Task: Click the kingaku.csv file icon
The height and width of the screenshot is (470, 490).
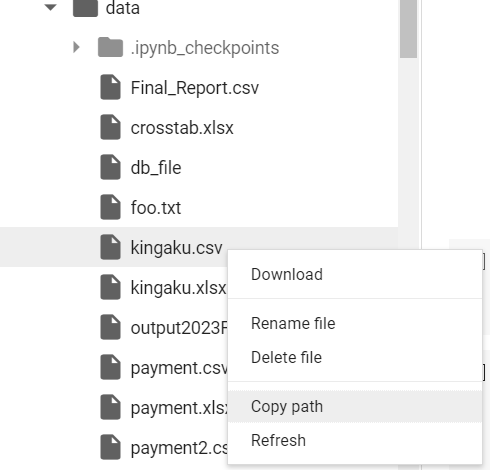Action: click(x=110, y=247)
